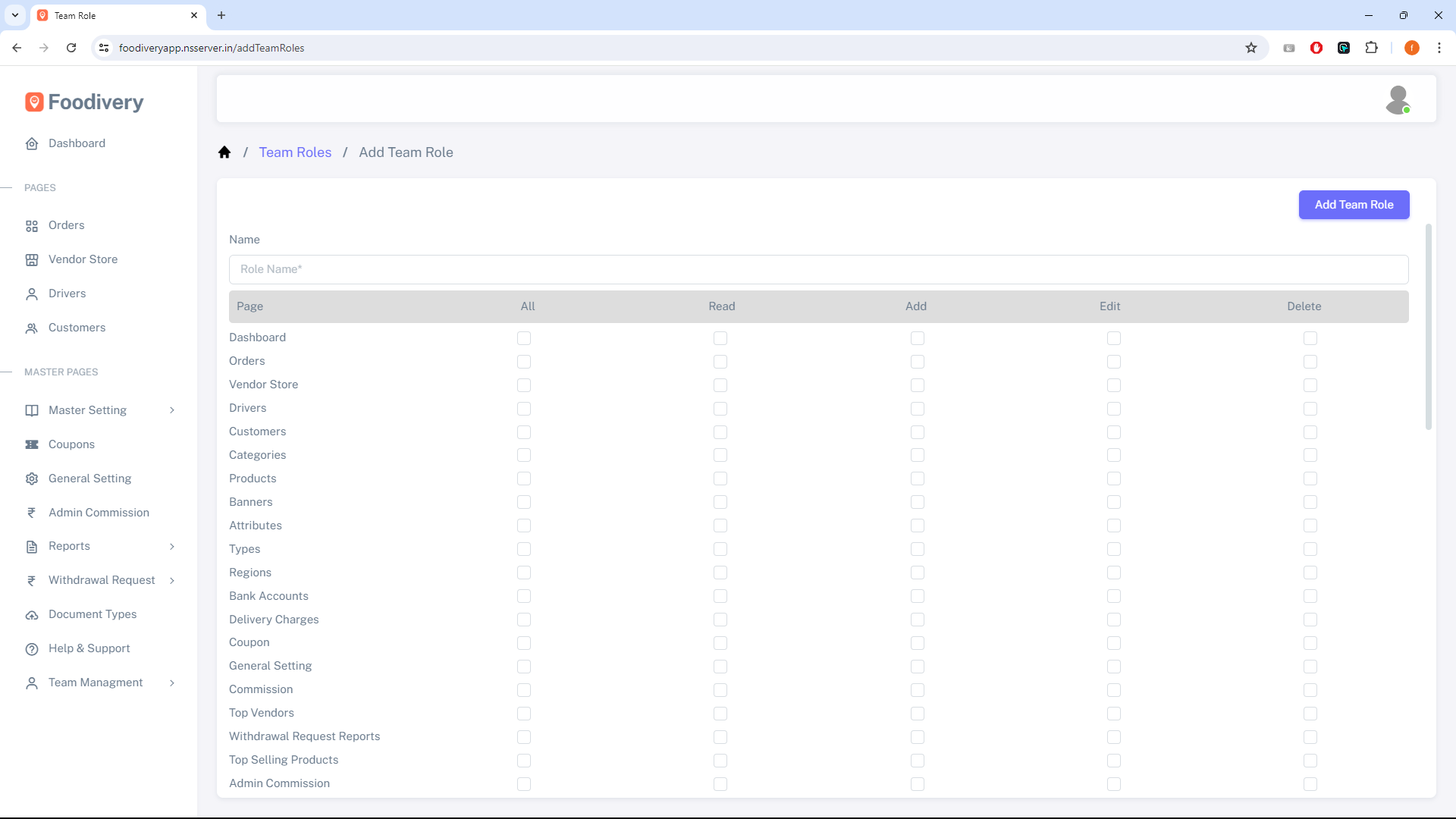Viewport: 1456px width, 819px height.
Task: Bookmark this page with star icon
Action: 1251,48
